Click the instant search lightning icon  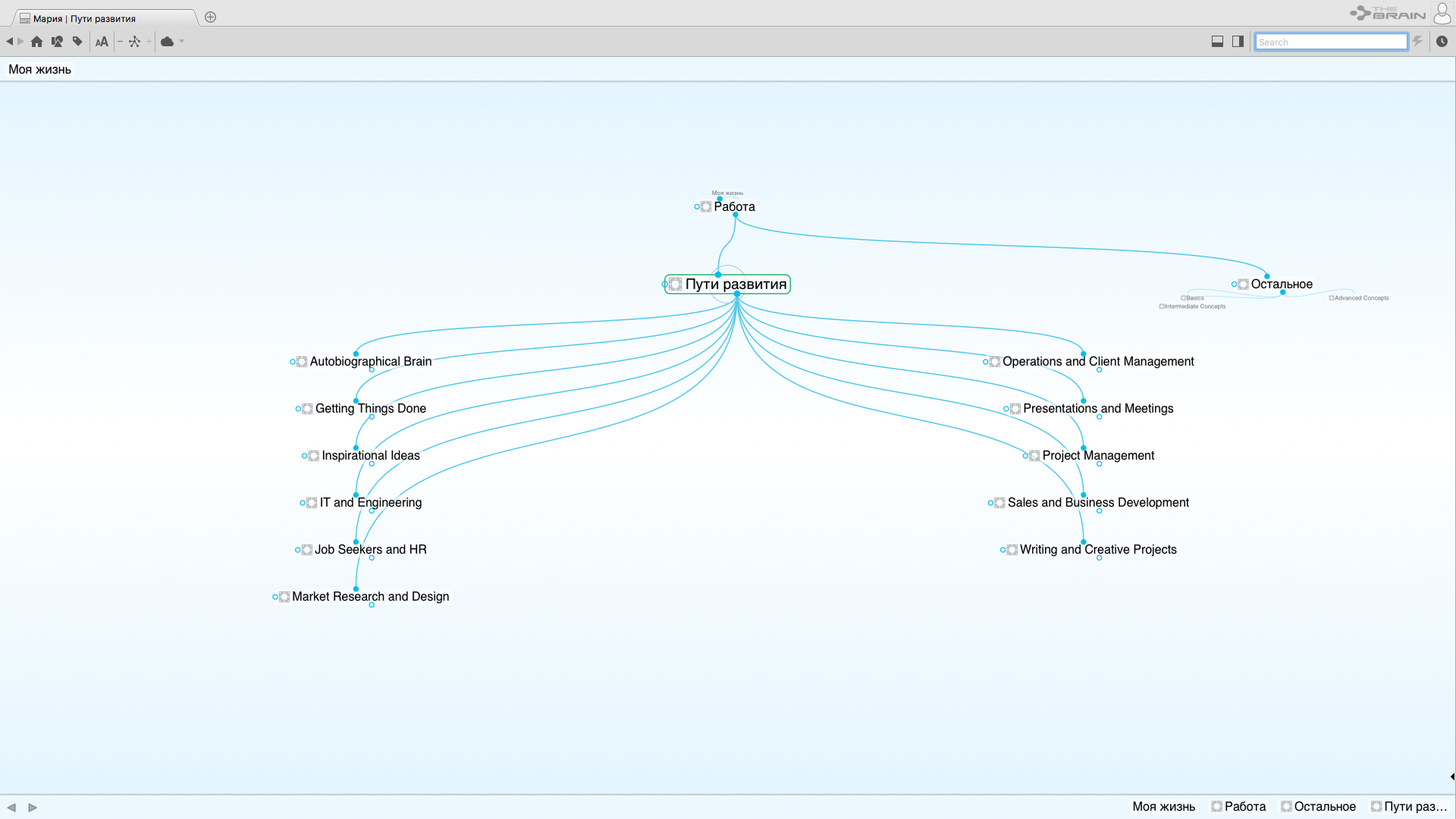click(1417, 42)
